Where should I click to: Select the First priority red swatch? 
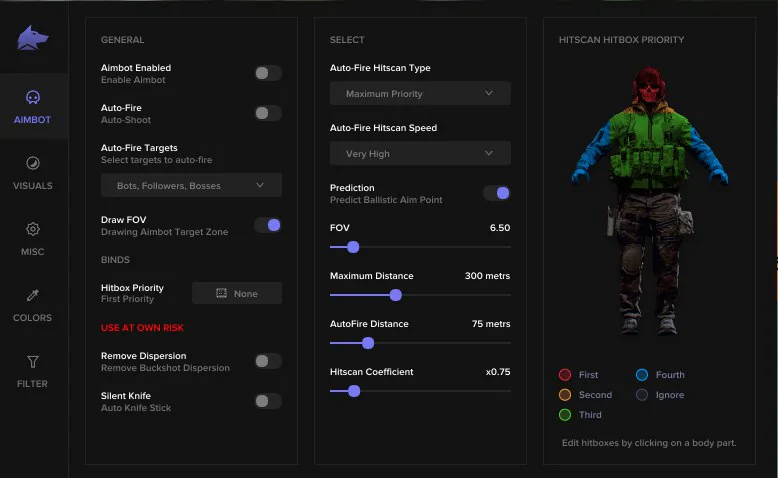coord(565,375)
